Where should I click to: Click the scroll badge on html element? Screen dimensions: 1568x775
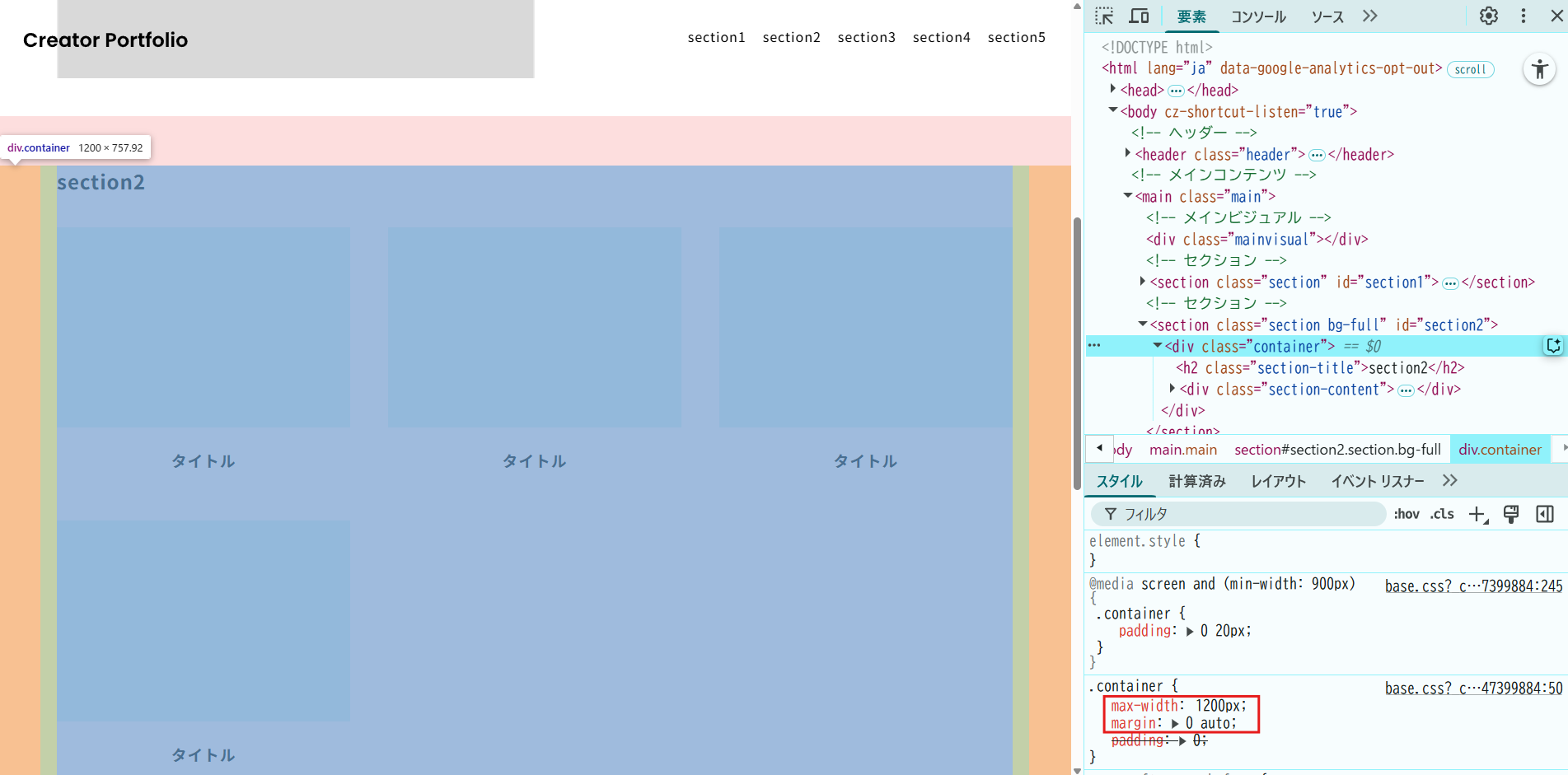[1470, 70]
